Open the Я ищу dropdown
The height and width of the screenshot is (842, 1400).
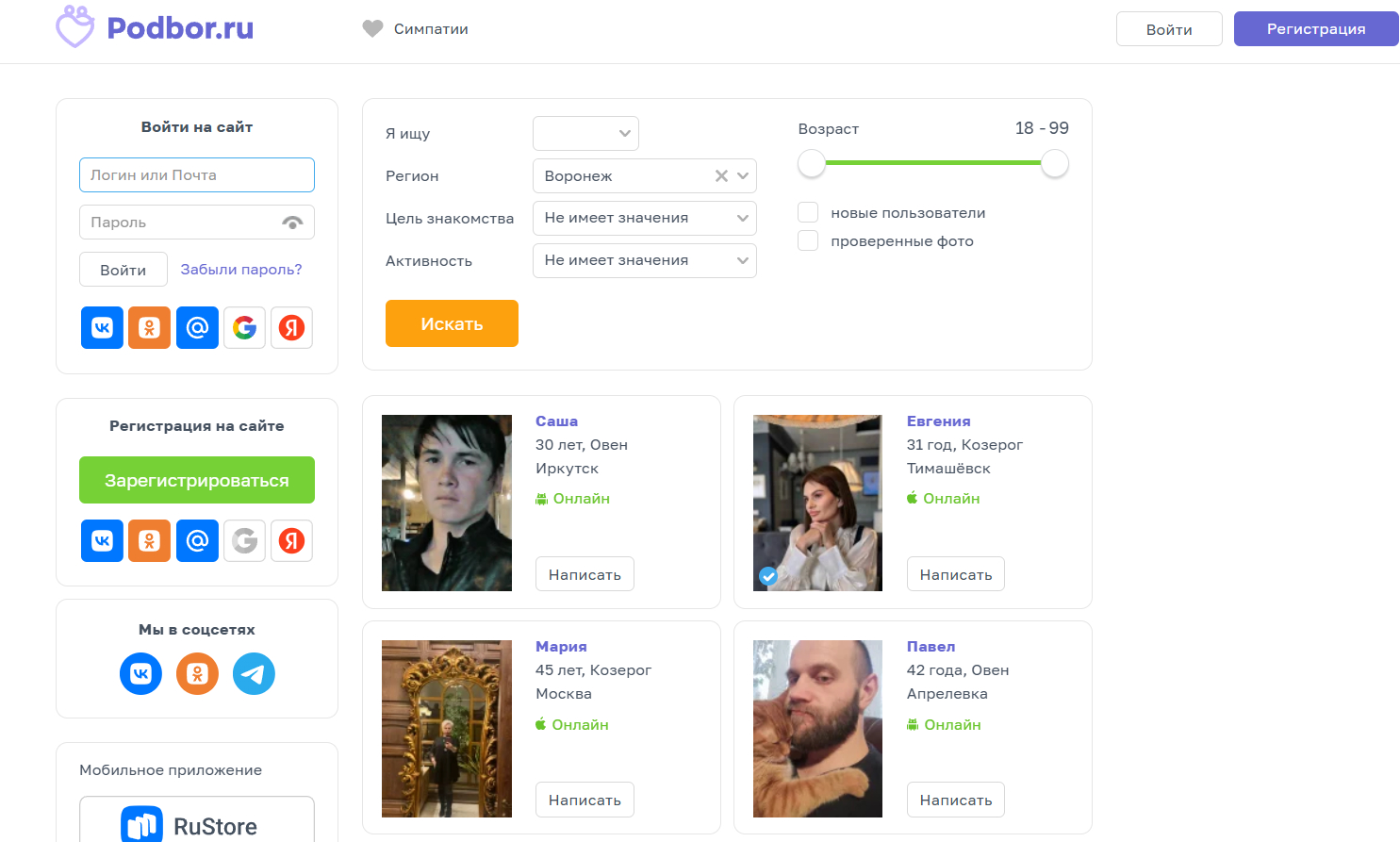coord(585,134)
